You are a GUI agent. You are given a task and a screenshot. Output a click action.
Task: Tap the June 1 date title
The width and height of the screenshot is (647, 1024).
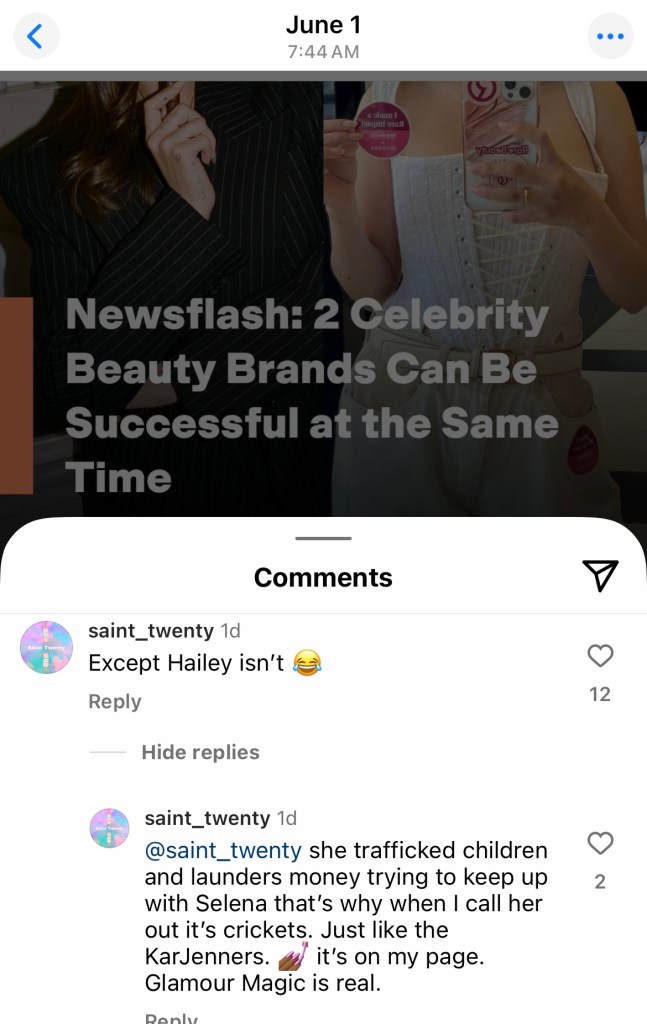[x=323, y=25]
